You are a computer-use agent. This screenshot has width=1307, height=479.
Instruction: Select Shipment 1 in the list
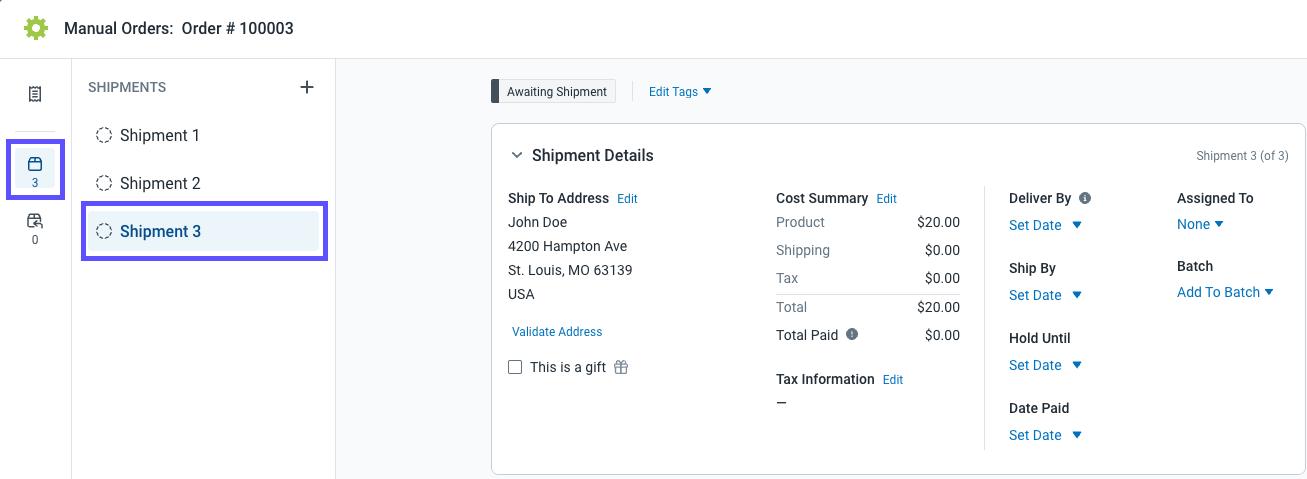[x=160, y=135]
